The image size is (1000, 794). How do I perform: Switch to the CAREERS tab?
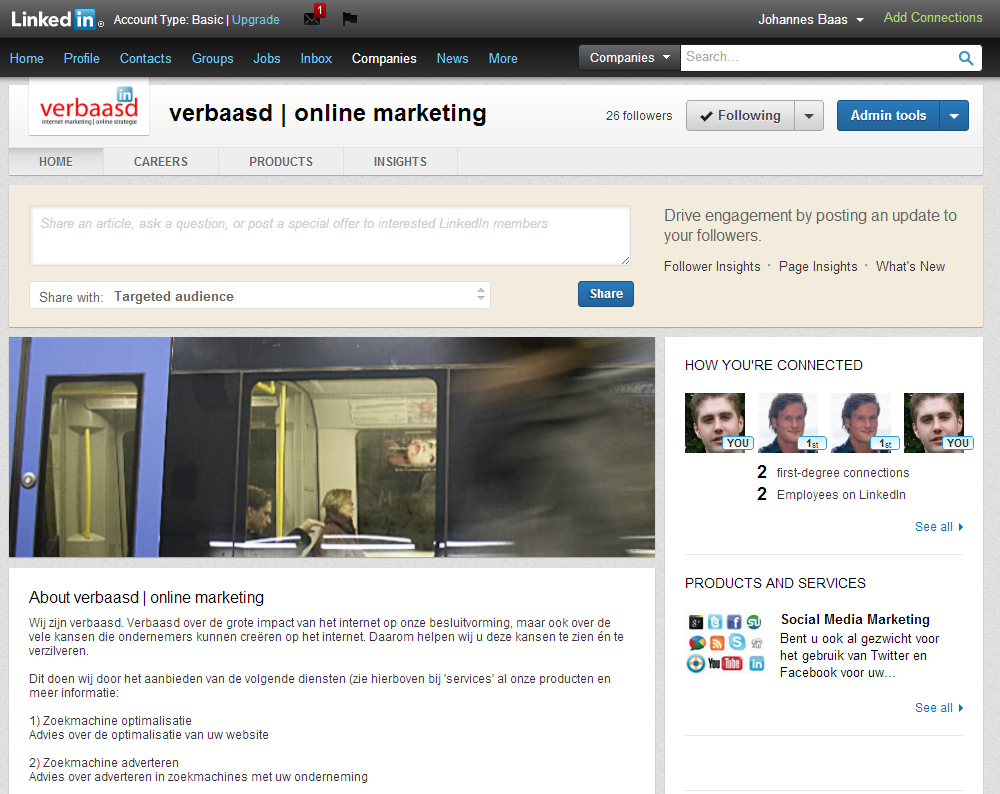[x=161, y=162]
